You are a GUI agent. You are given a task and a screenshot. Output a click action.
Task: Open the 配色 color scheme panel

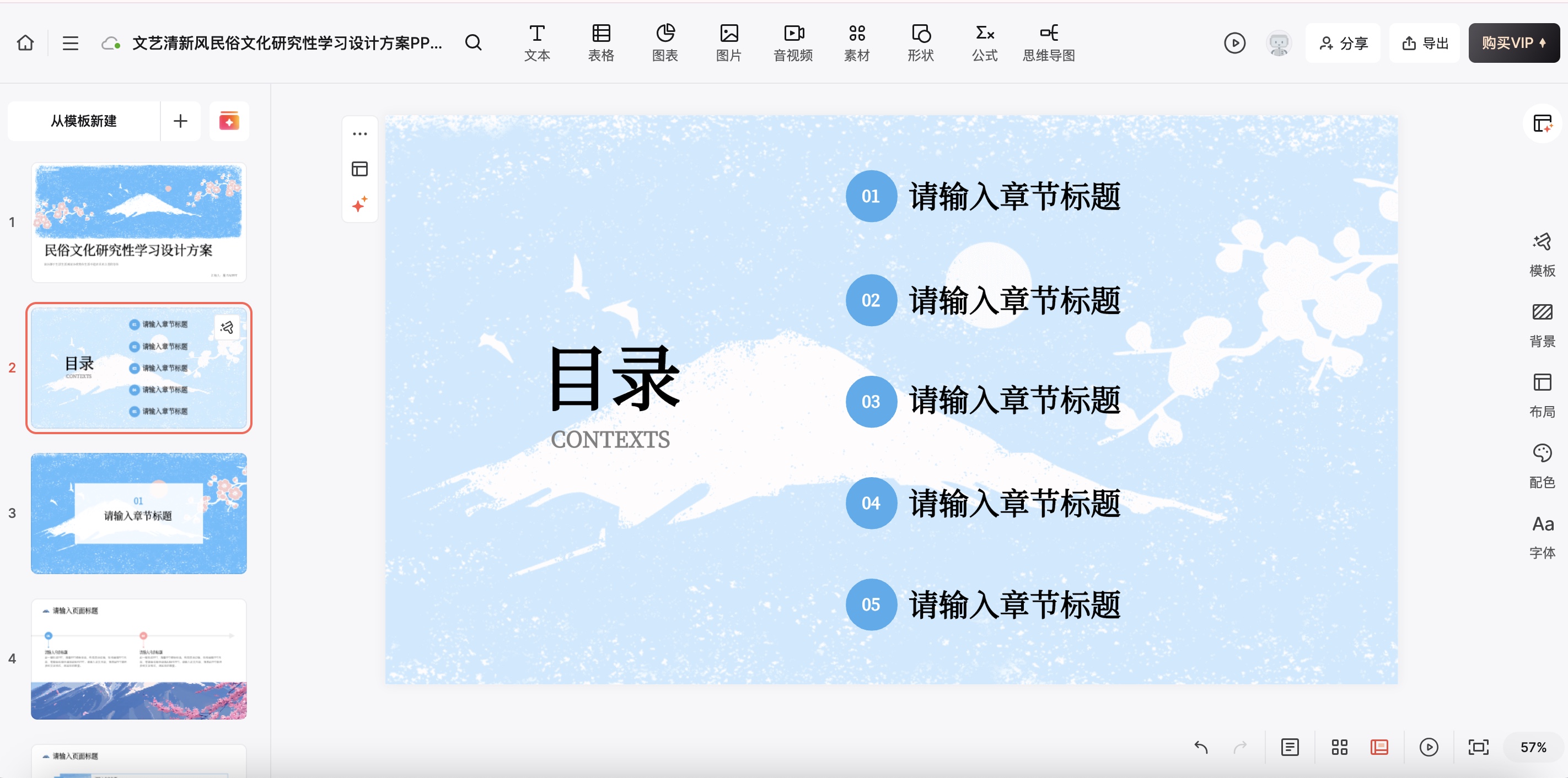pos(1543,466)
